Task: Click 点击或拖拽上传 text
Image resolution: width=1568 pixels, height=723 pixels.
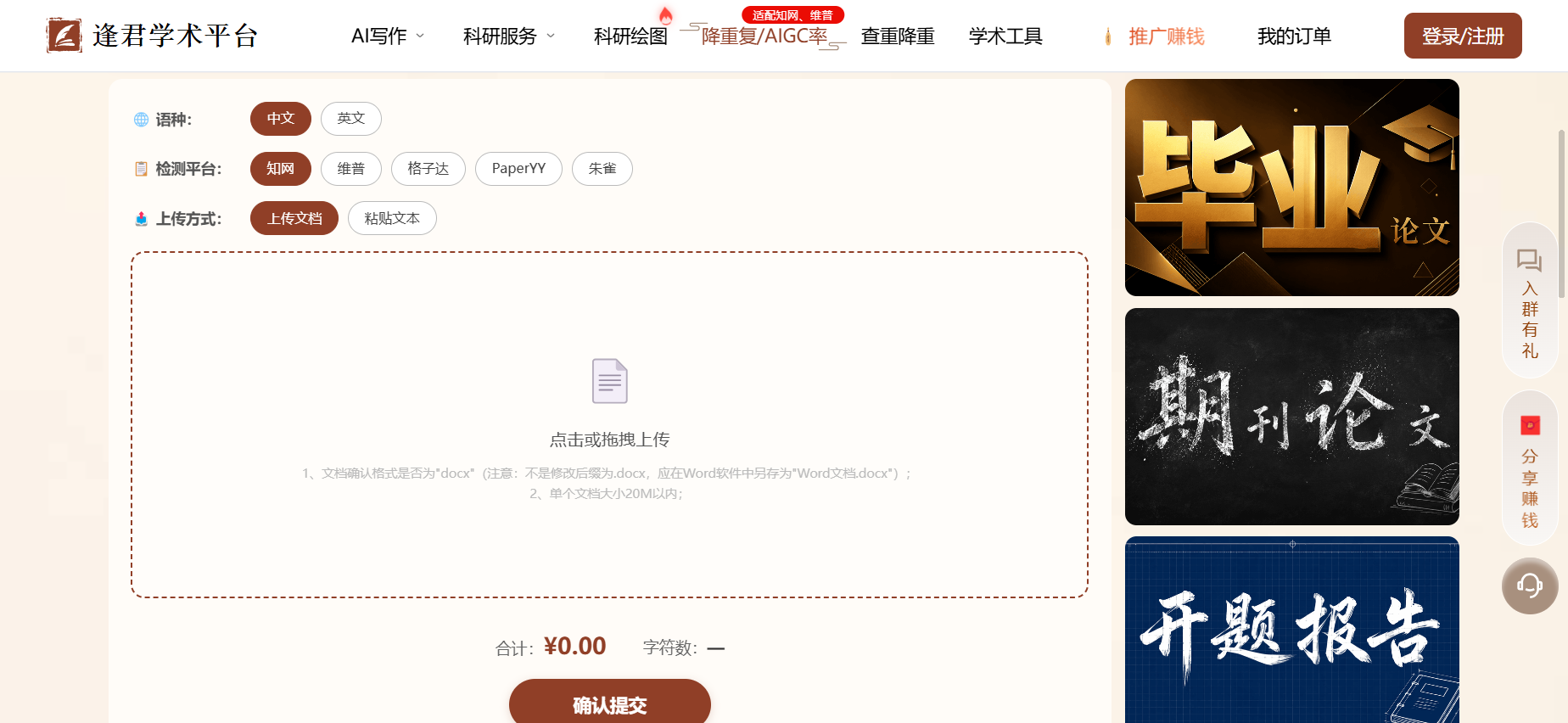Action: (610, 440)
